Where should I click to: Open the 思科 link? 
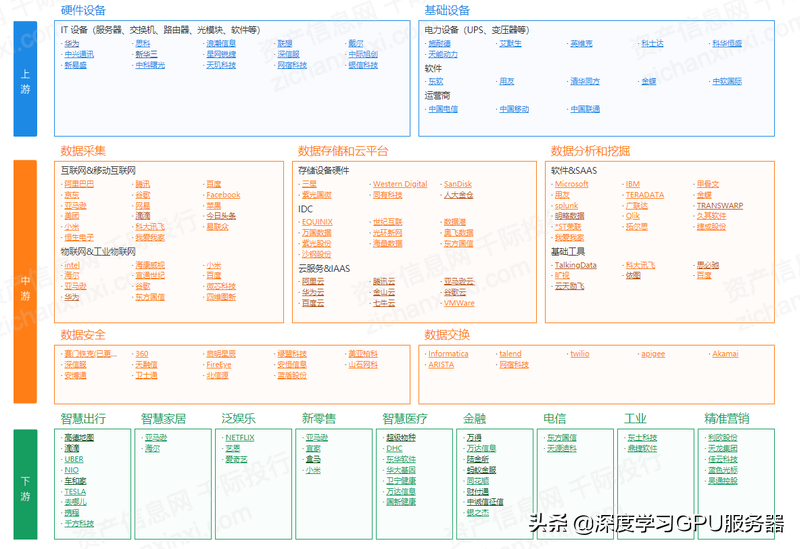(143, 43)
